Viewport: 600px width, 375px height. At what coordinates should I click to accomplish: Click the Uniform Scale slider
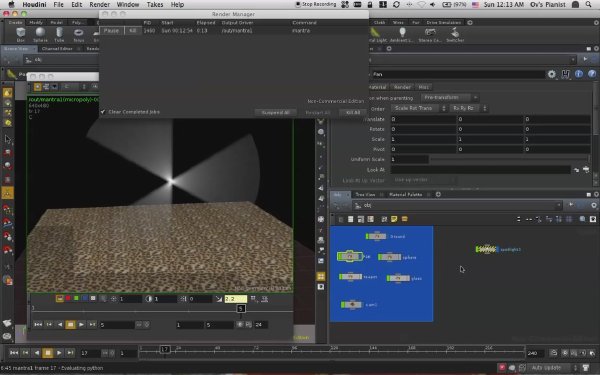(x=509, y=159)
